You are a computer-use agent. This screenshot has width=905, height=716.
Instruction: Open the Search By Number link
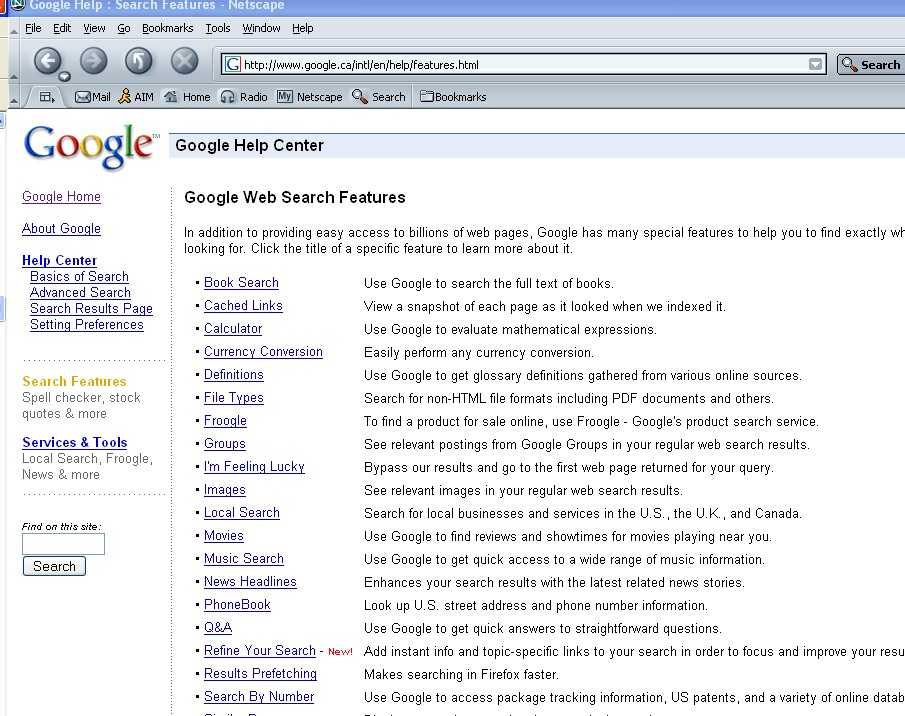coord(259,697)
